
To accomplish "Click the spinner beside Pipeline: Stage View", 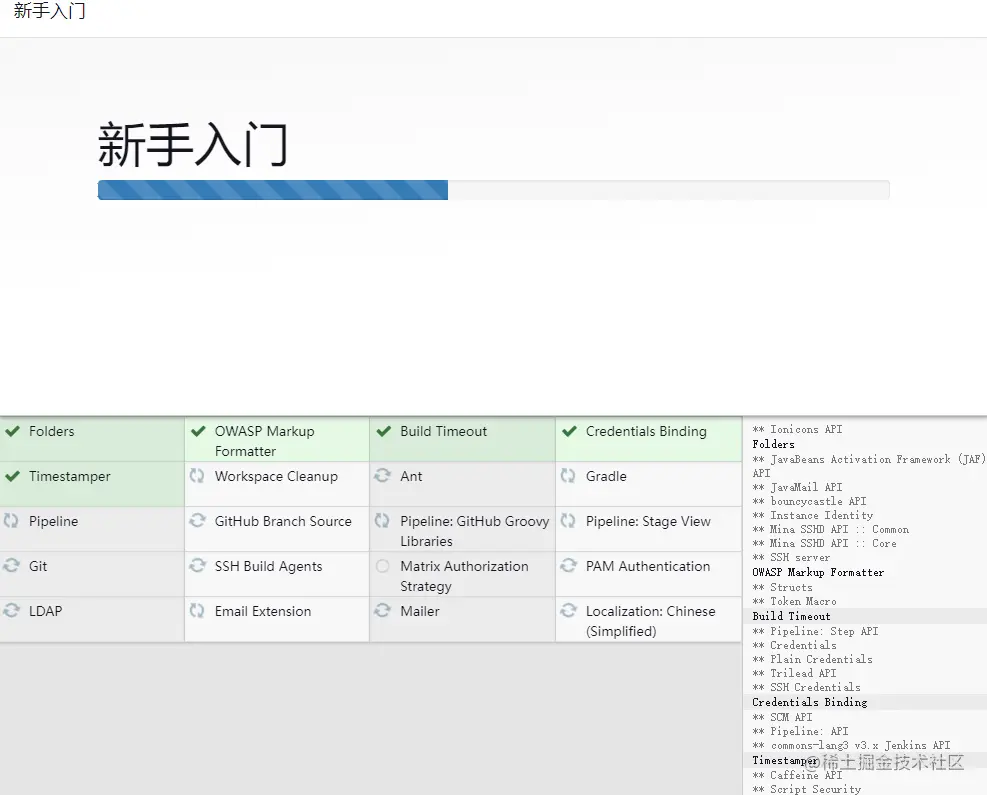I will [x=568, y=521].
